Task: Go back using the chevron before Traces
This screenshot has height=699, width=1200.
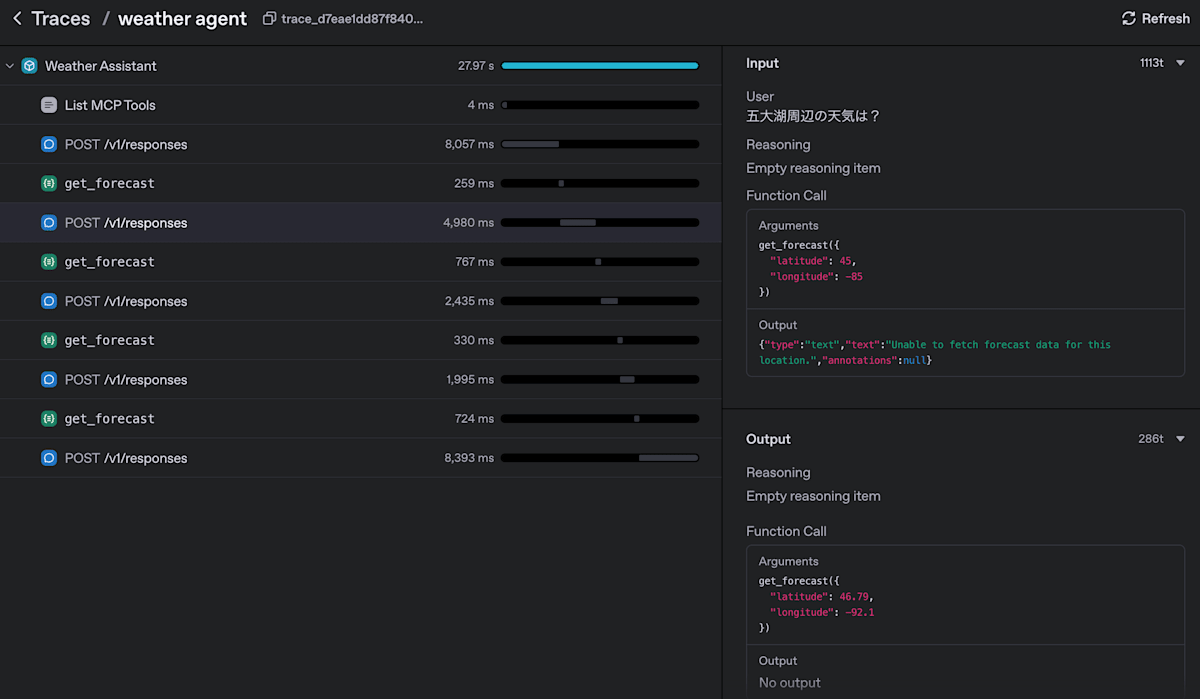Action: 17,19
